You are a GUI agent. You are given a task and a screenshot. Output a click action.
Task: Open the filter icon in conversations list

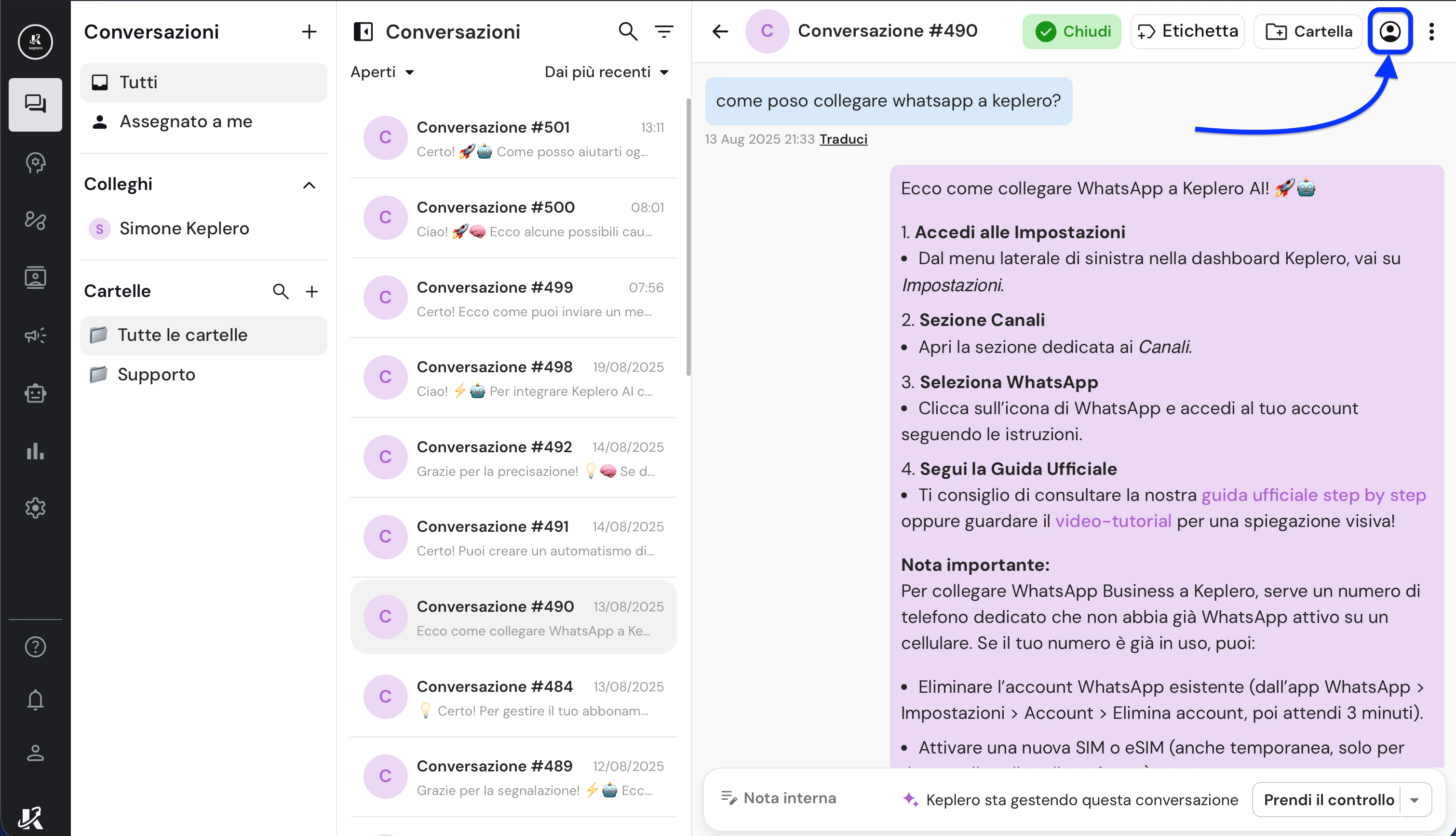pos(664,32)
